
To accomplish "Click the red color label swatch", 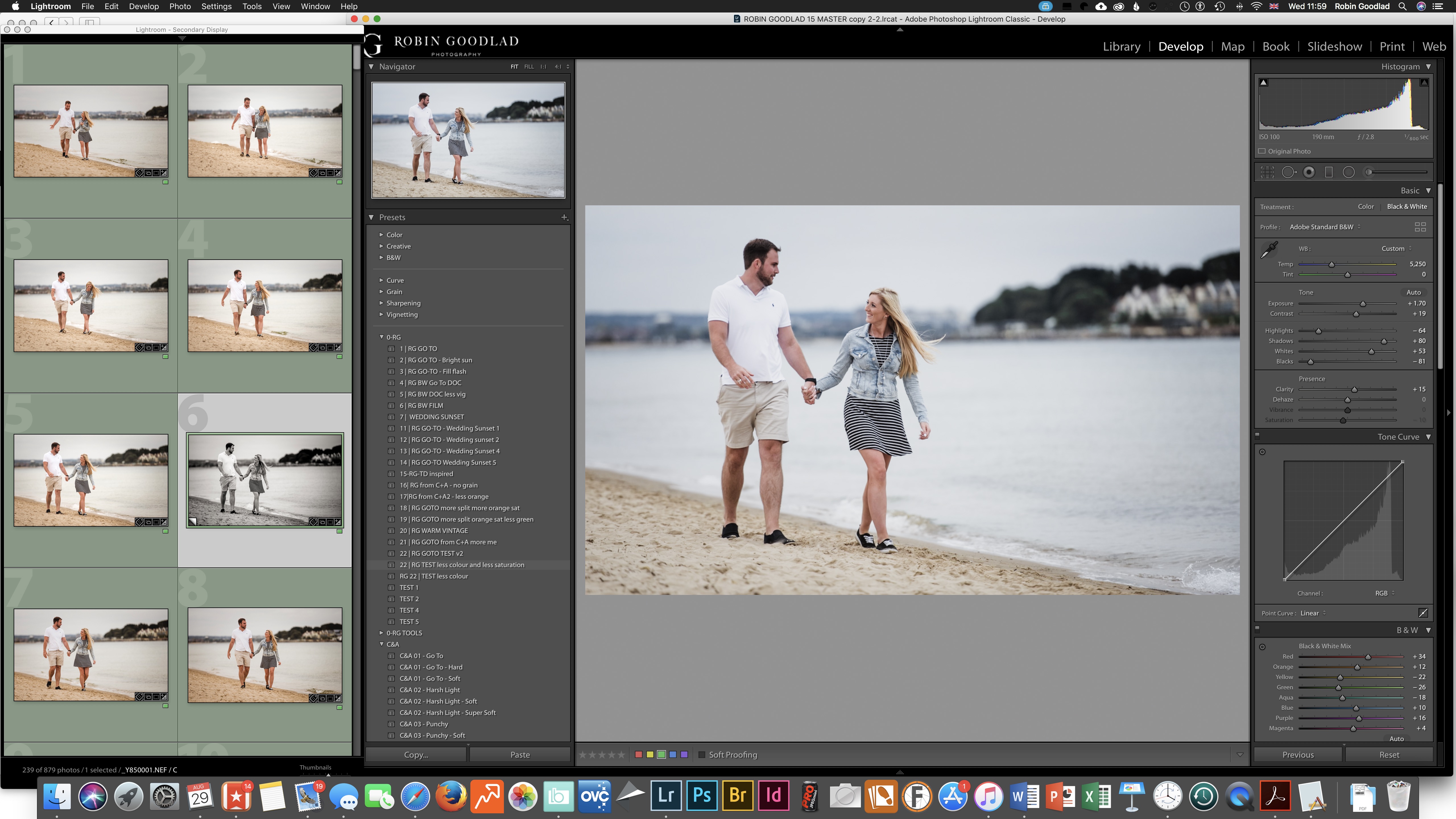I will 639,754.
